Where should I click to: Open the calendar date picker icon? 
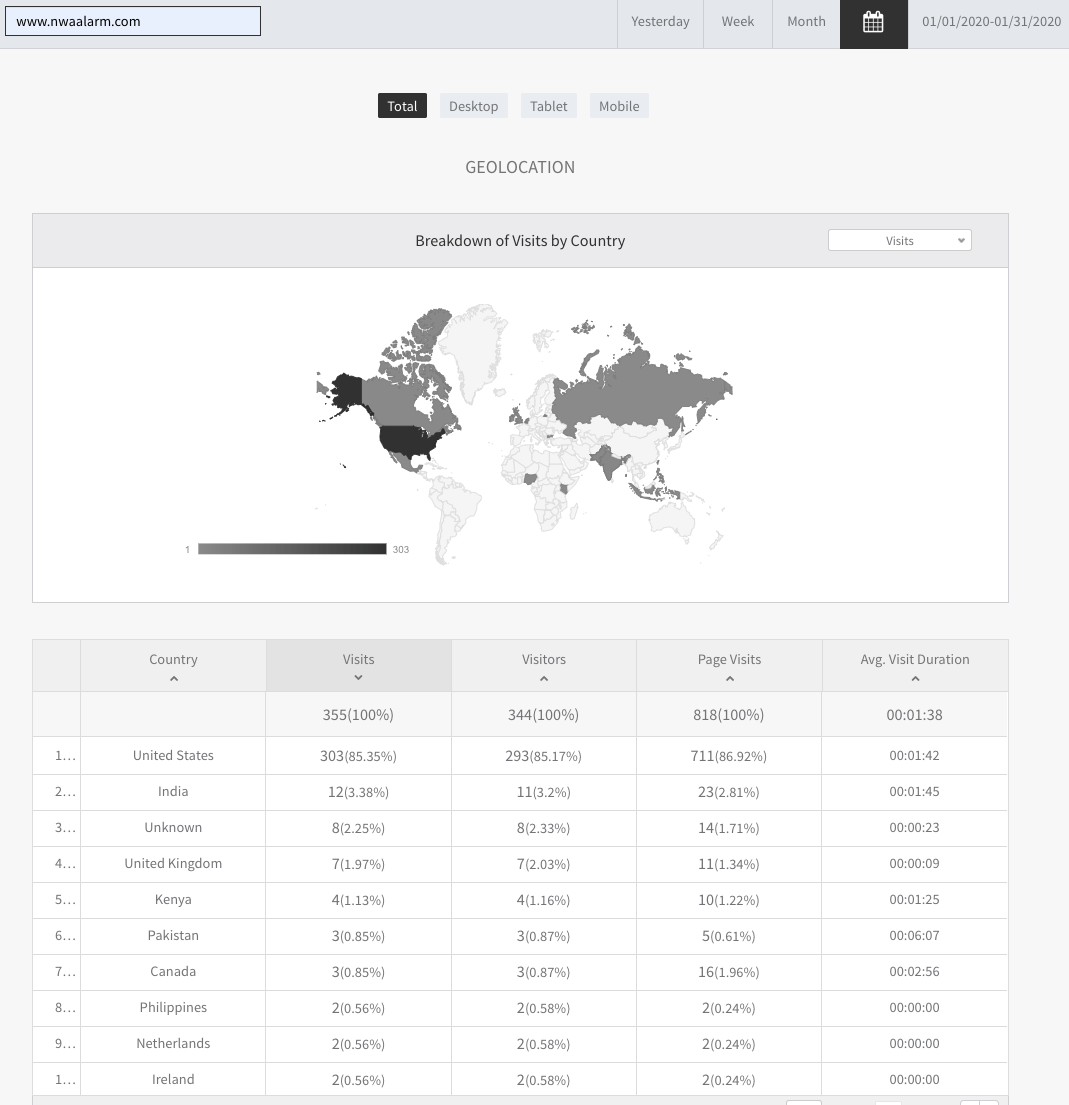(x=873, y=22)
